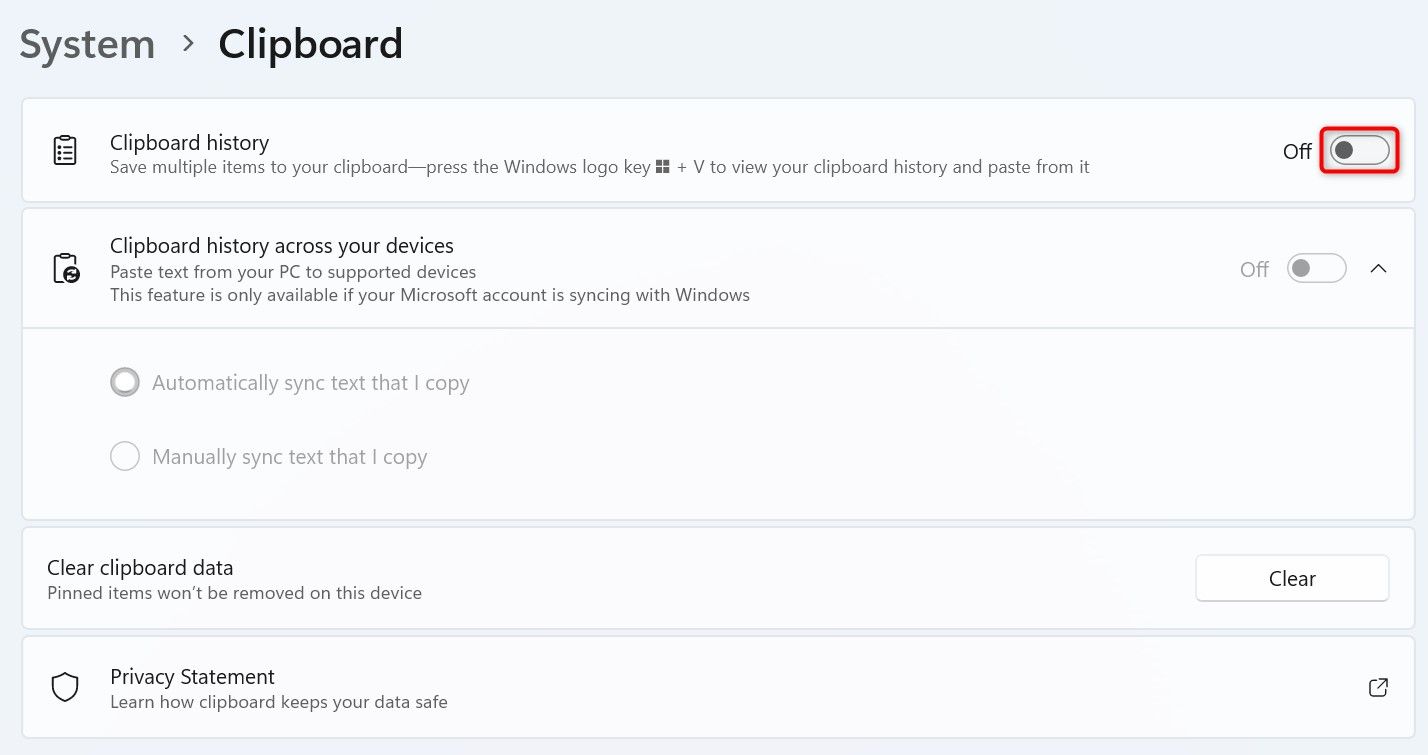Open Privacy Statement via external link icon
The width and height of the screenshot is (1428, 755).
(1377, 687)
